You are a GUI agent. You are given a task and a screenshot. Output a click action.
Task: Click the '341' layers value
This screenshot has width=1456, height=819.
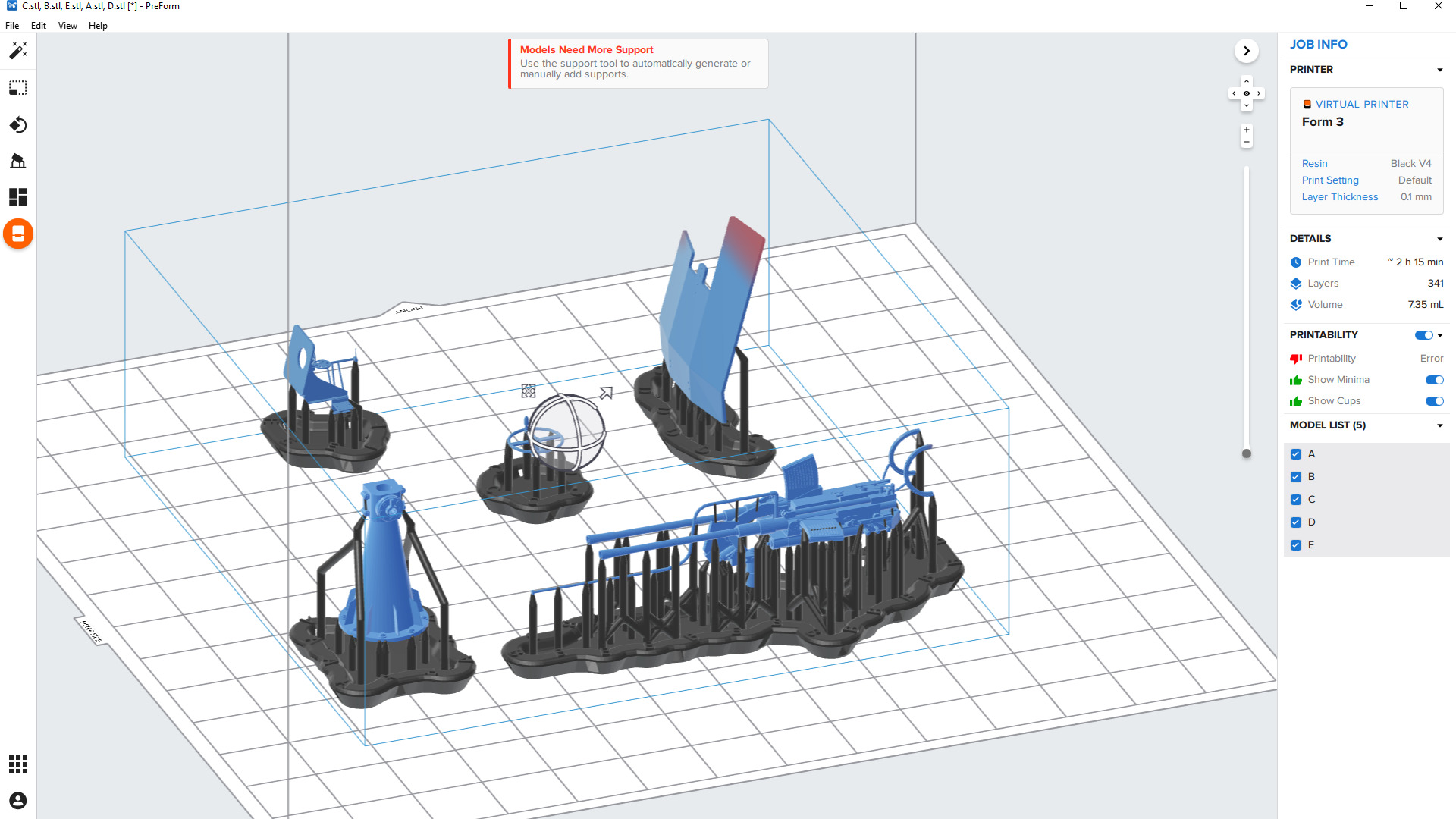click(1436, 284)
